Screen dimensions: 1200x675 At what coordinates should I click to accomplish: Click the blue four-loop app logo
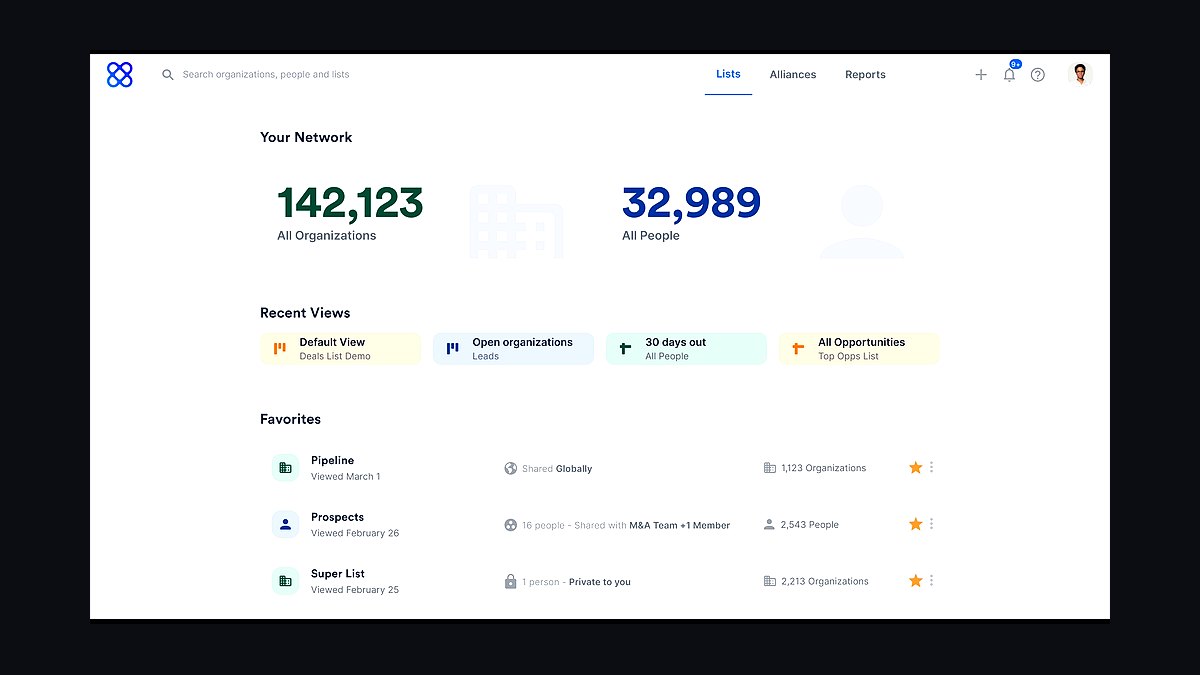click(x=119, y=74)
